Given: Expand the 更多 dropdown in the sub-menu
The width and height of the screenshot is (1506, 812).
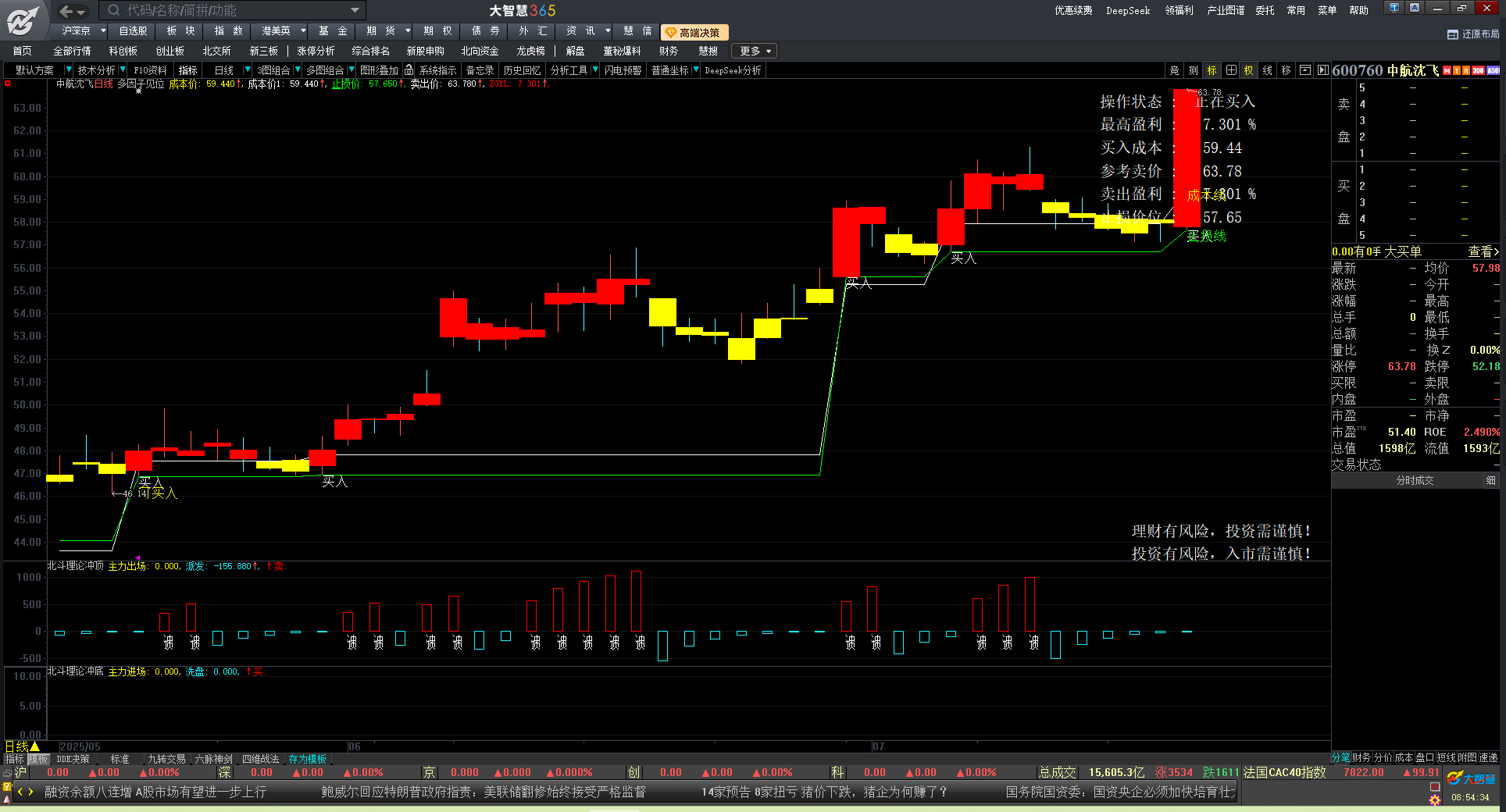Looking at the screenshot, I should tap(755, 51).
